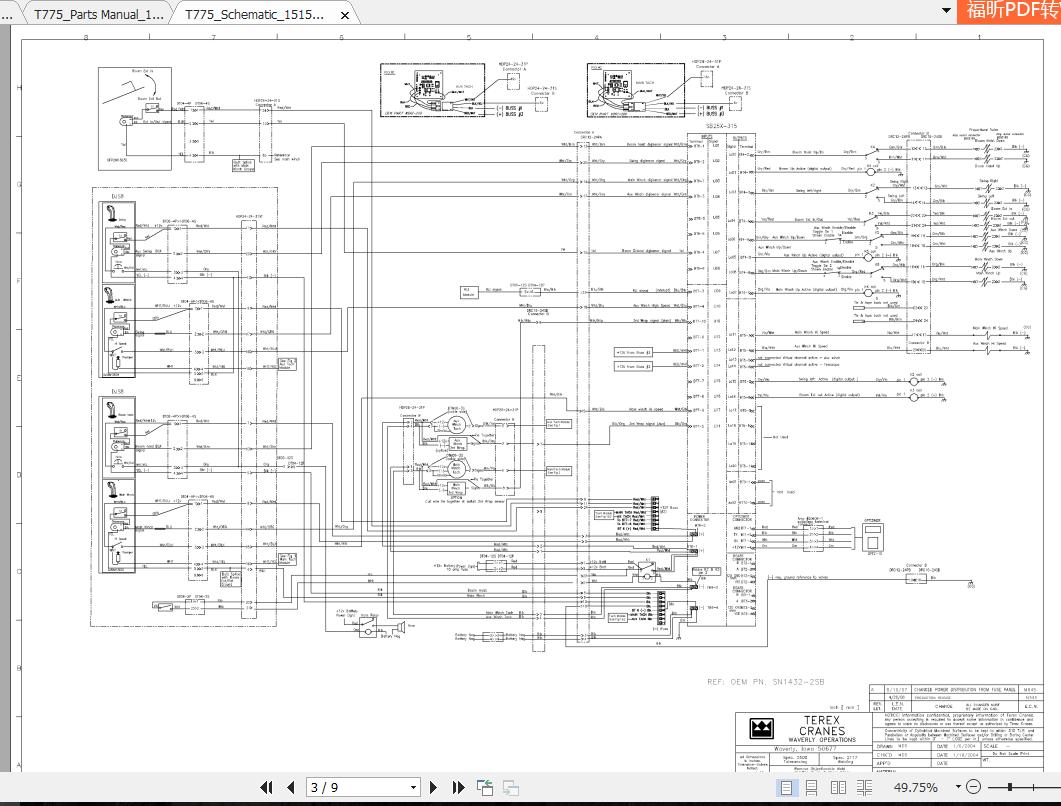Close the T775_Schematic tab
1061x806 pixels.
pyautogui.click(x=344, y=15)
